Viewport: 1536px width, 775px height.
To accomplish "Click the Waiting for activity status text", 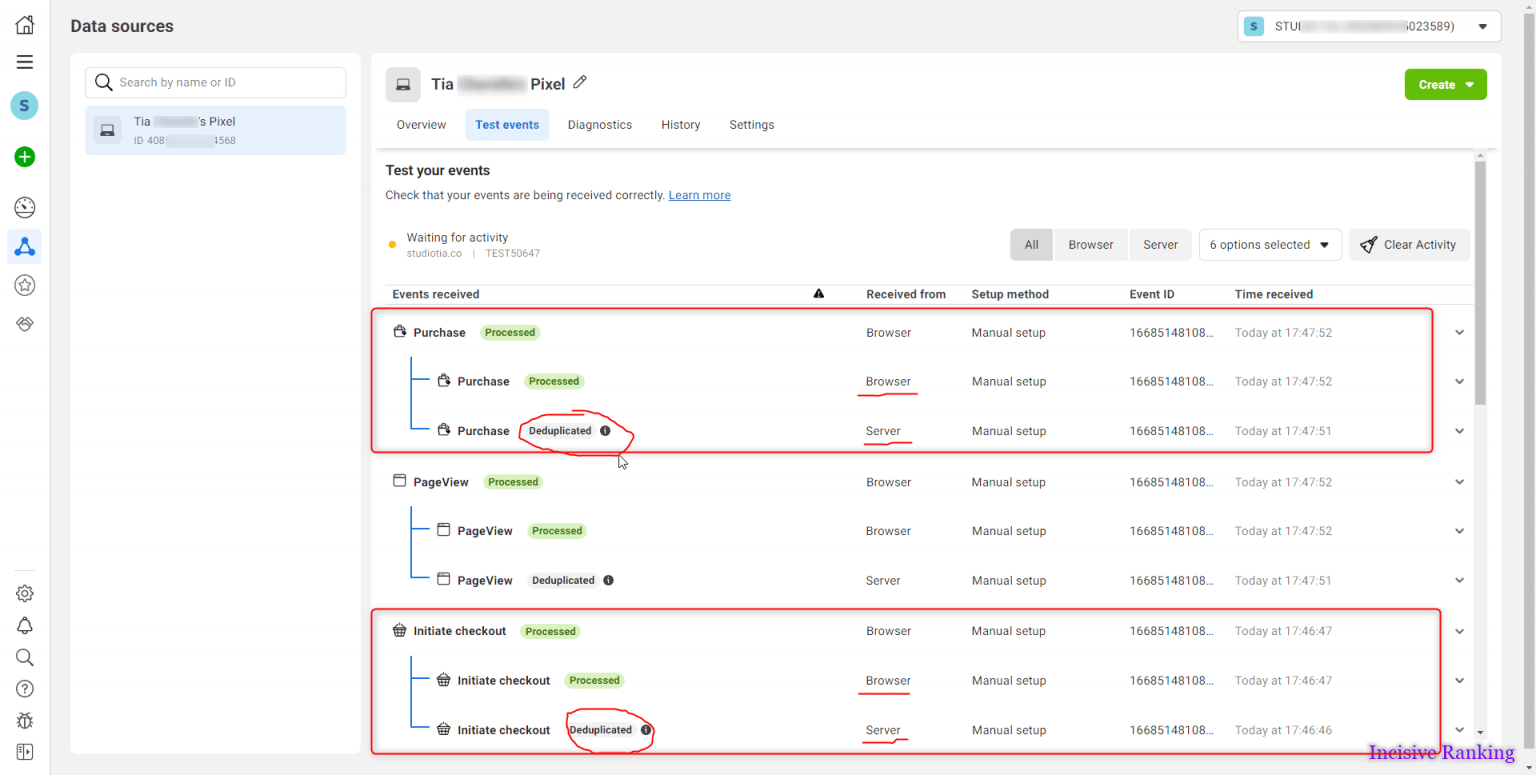I will point(457,238).
